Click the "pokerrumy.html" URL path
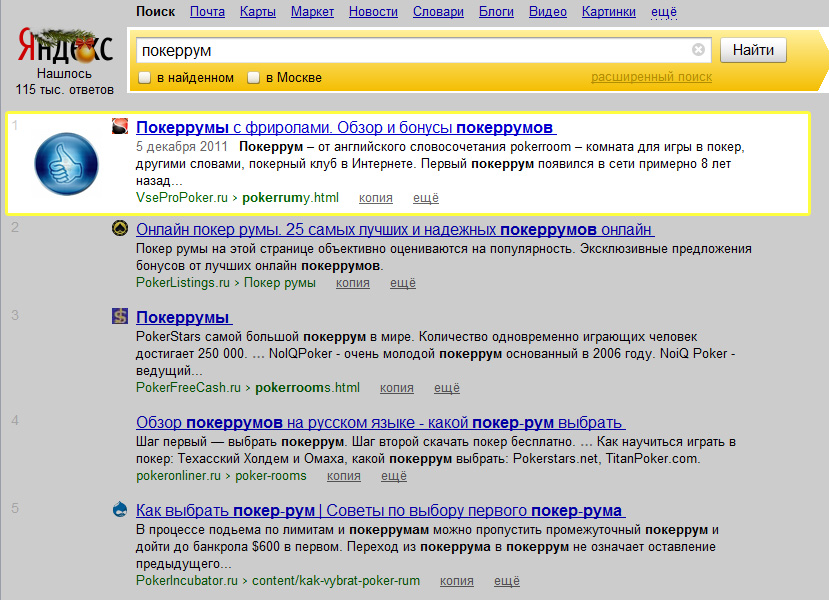This screenshot has height=600, width=829. click(290, 198)
